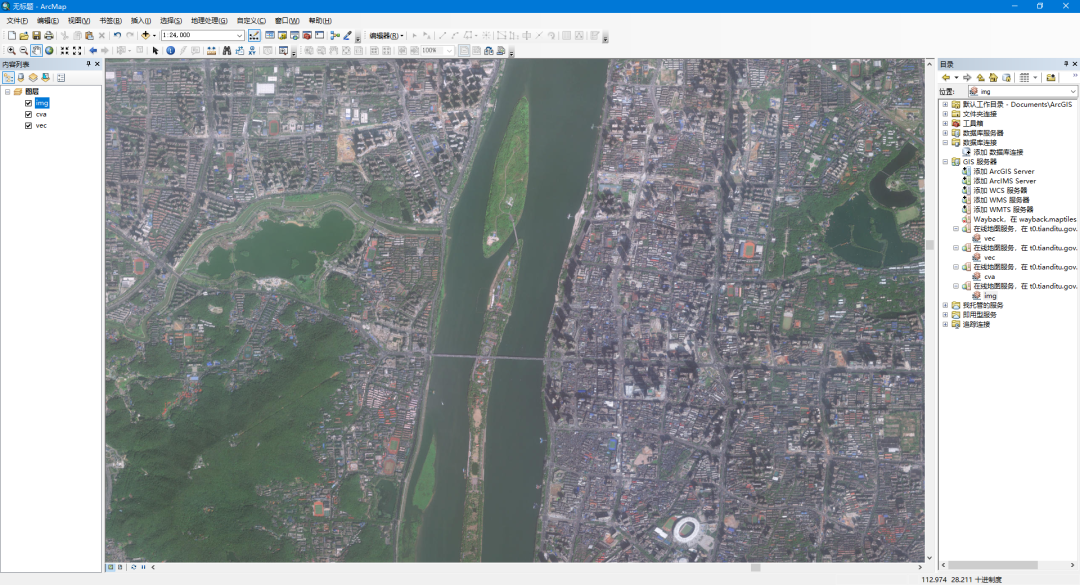Activate the Identify info tool

pos(170,50)
